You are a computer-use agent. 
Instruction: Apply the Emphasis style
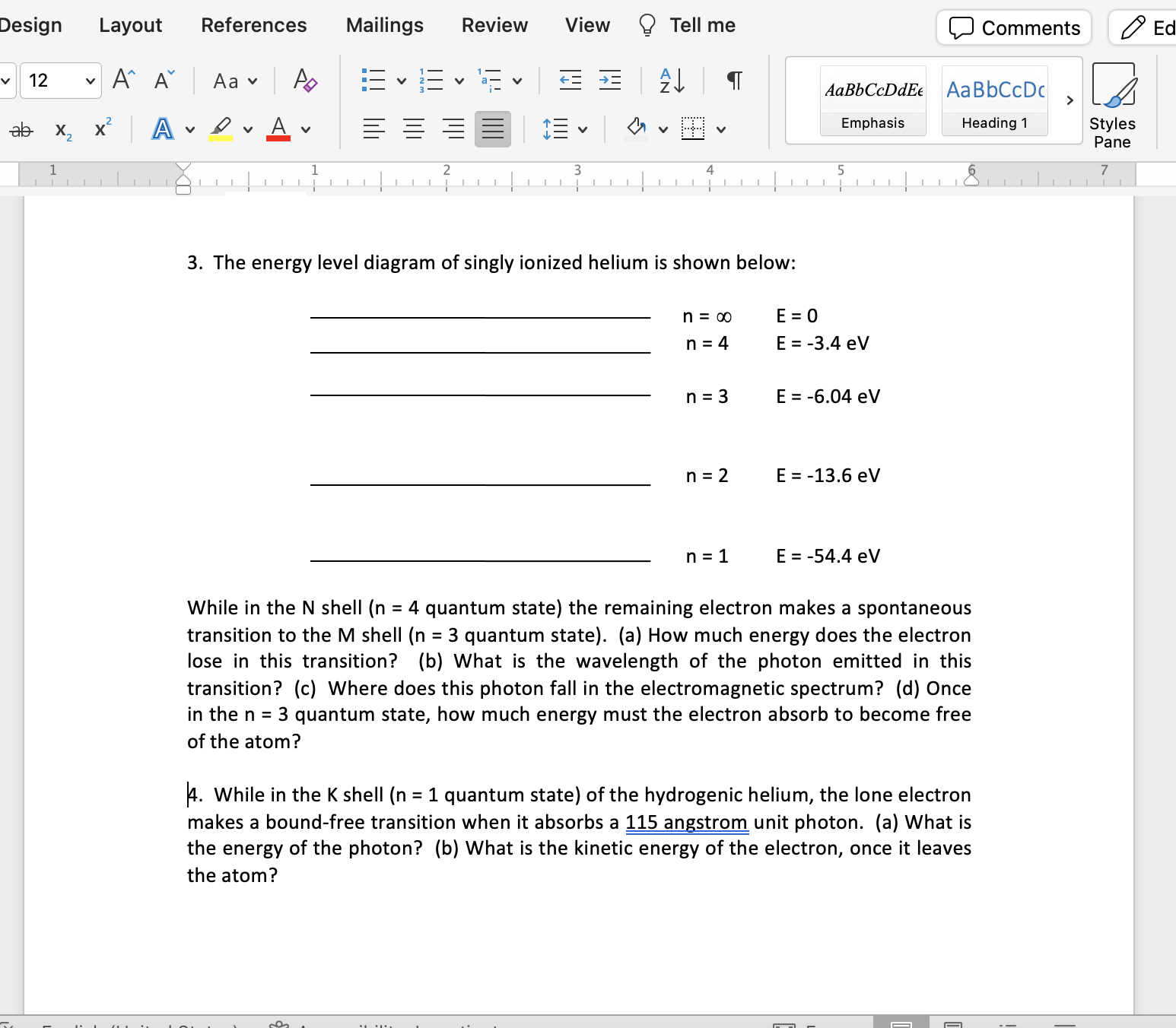point(873,100)
